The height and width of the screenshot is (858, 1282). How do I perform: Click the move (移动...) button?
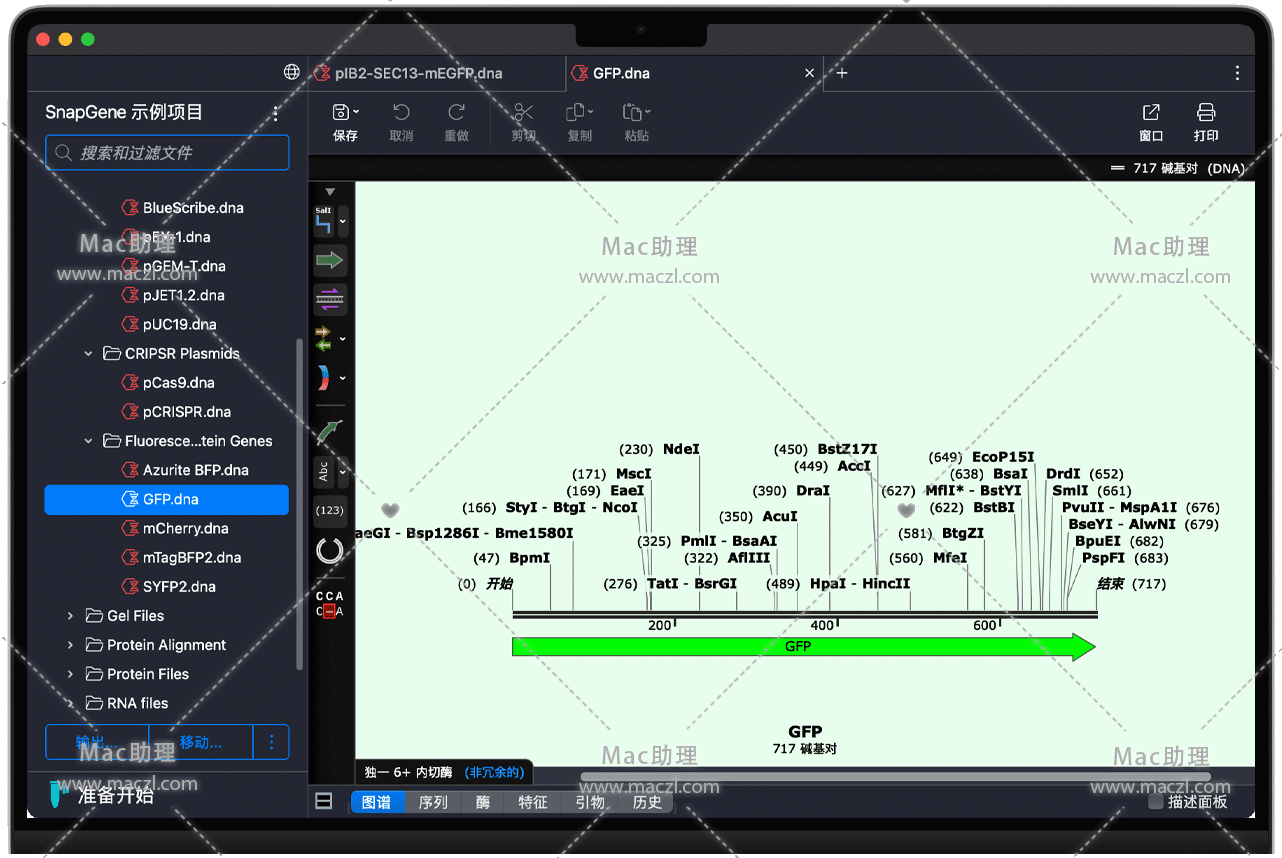pos(201,742)
